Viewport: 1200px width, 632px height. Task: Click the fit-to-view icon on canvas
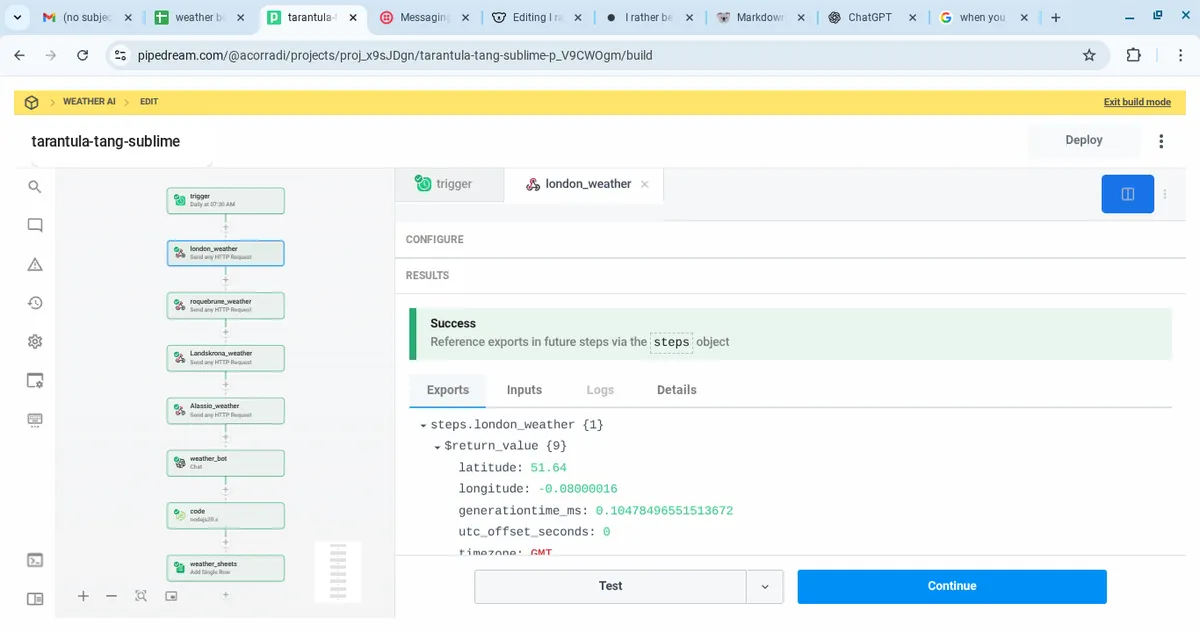click(141, 596)
